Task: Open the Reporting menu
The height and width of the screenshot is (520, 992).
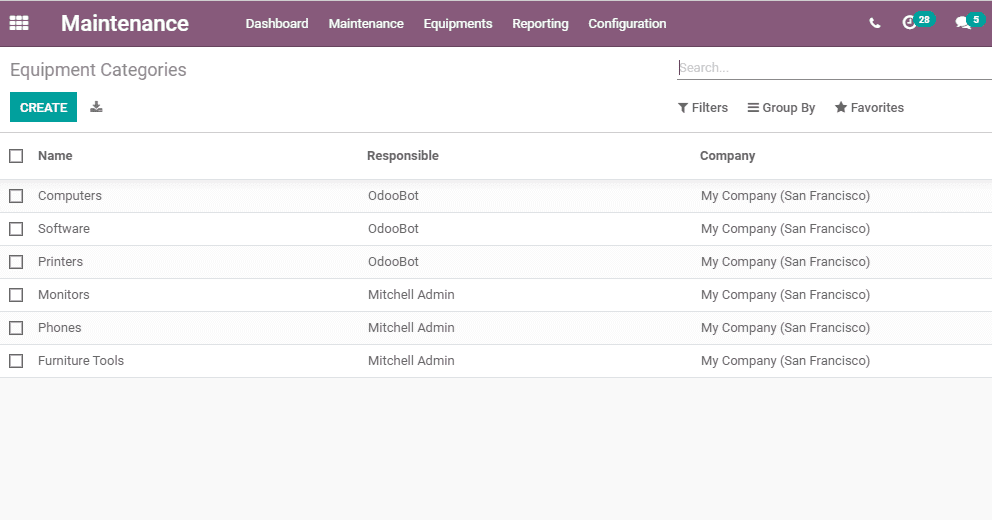Action: tap(540, 23)
